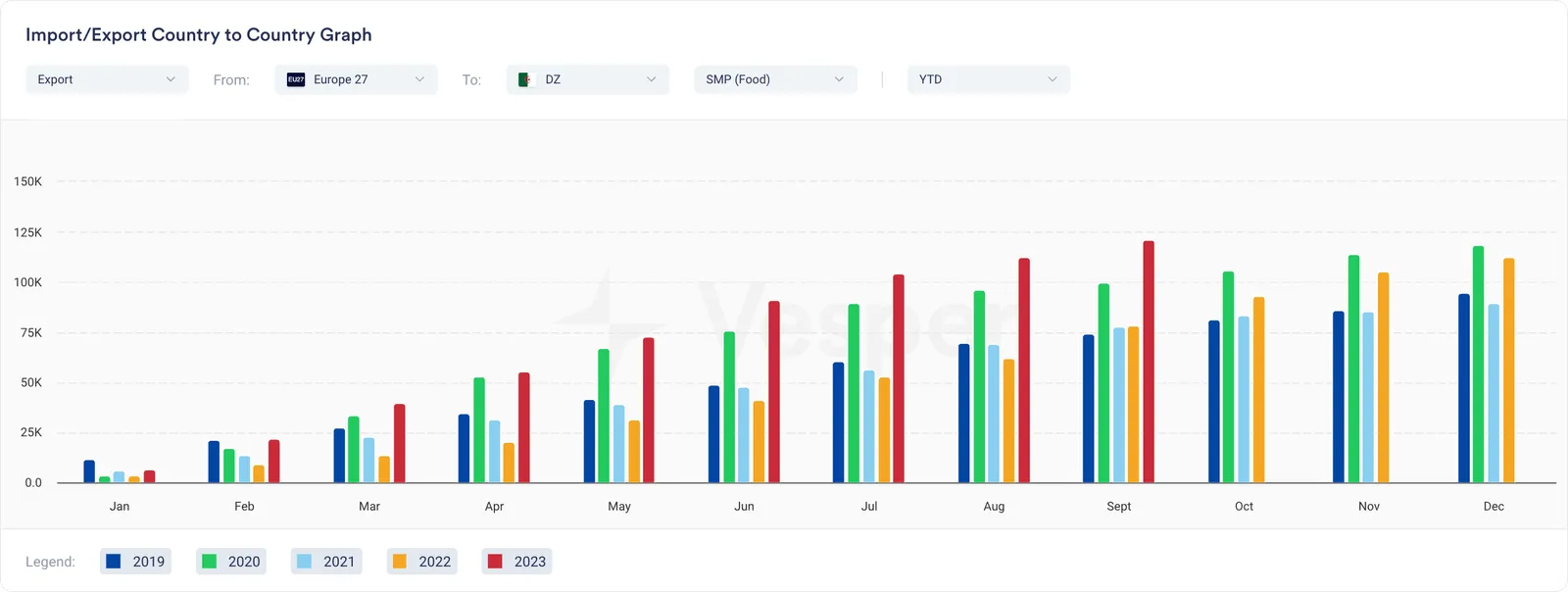Click the Legend: label
Viewport: 1568px width, 592px height.
[50, 562]
